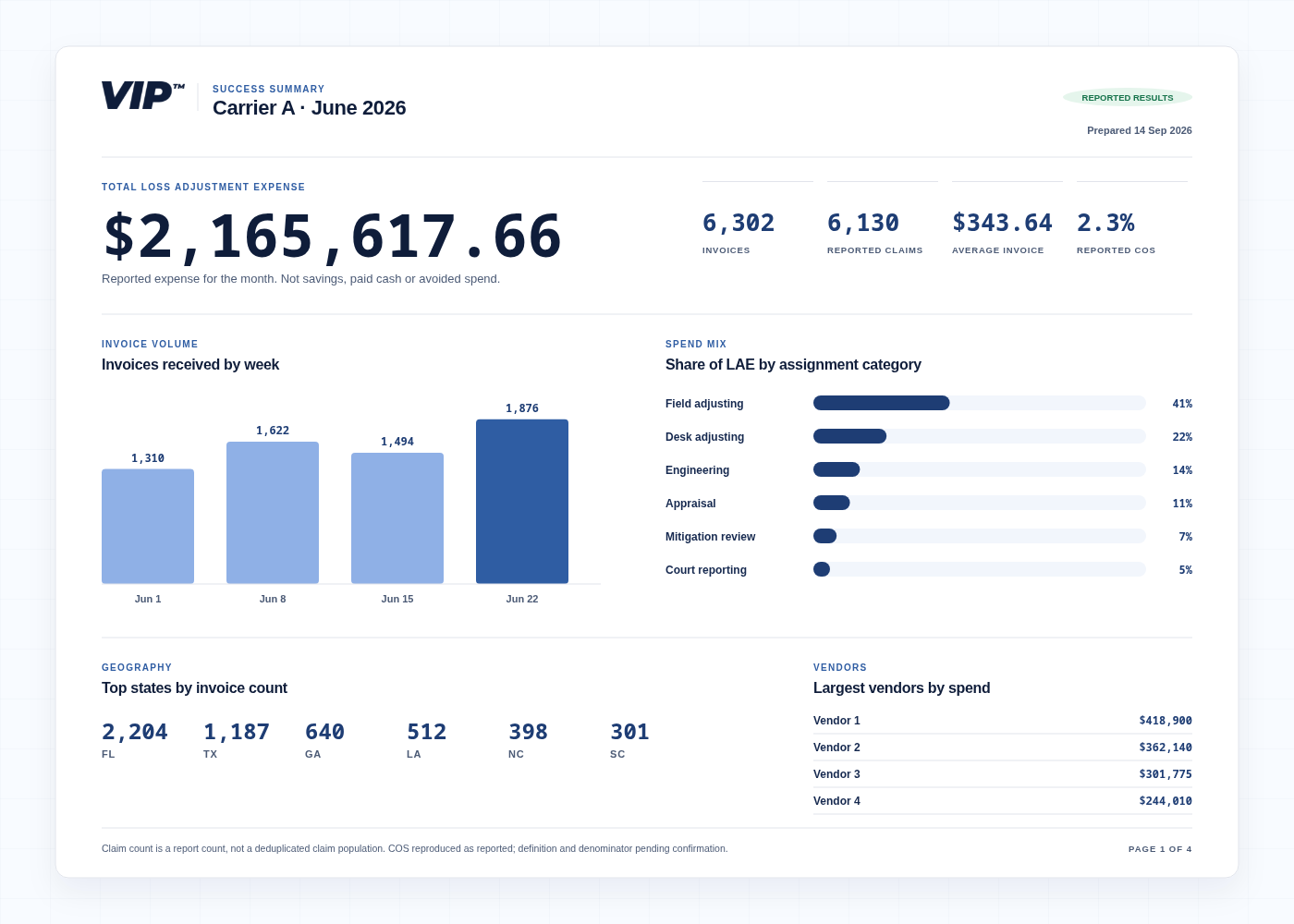Click the 2.3% reported COS metric
This screenshot has width=1294, height=924.
tap(1105, 223)
